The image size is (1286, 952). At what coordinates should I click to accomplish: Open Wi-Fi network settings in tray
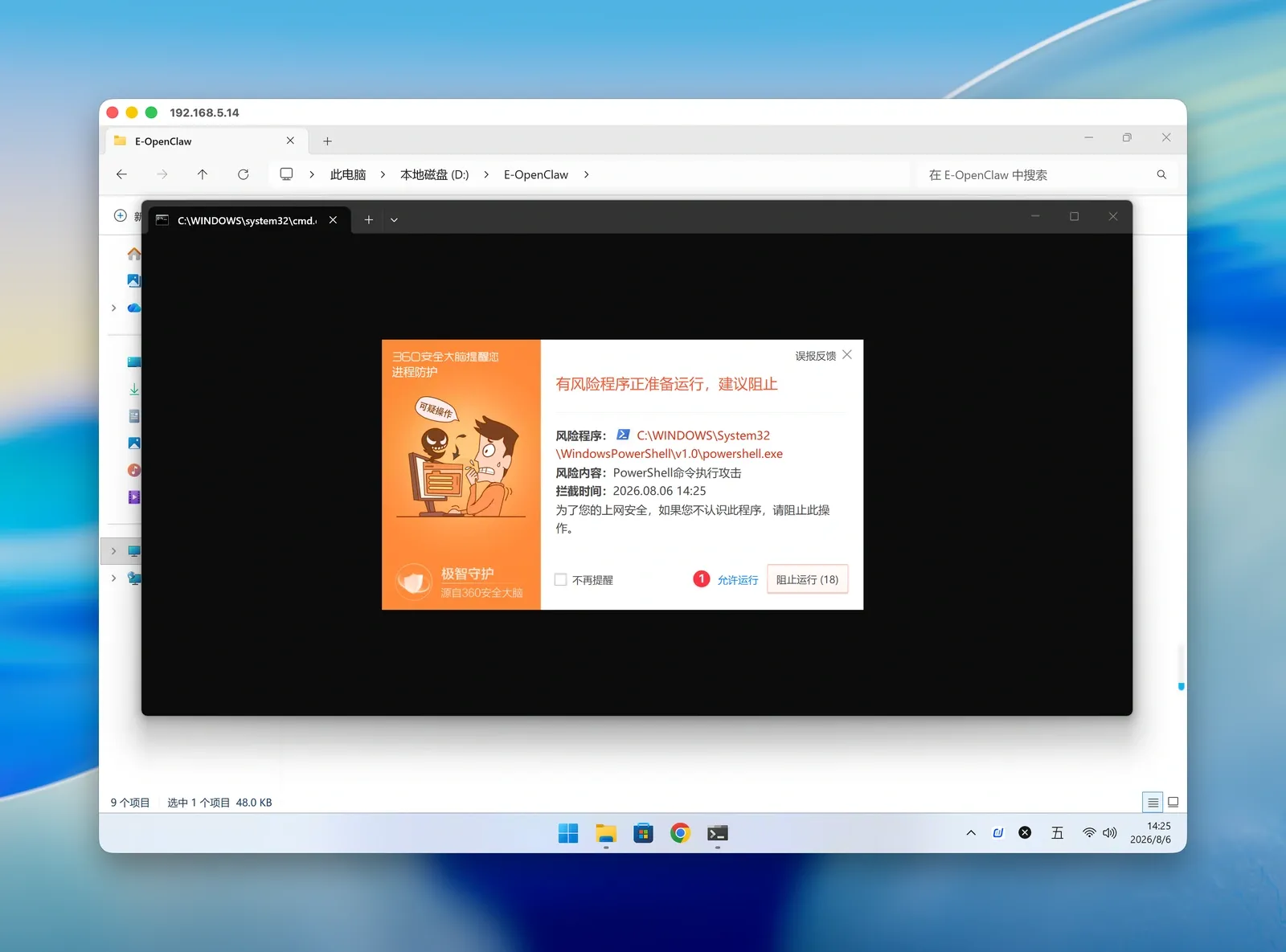click(x=1089, y=833)
